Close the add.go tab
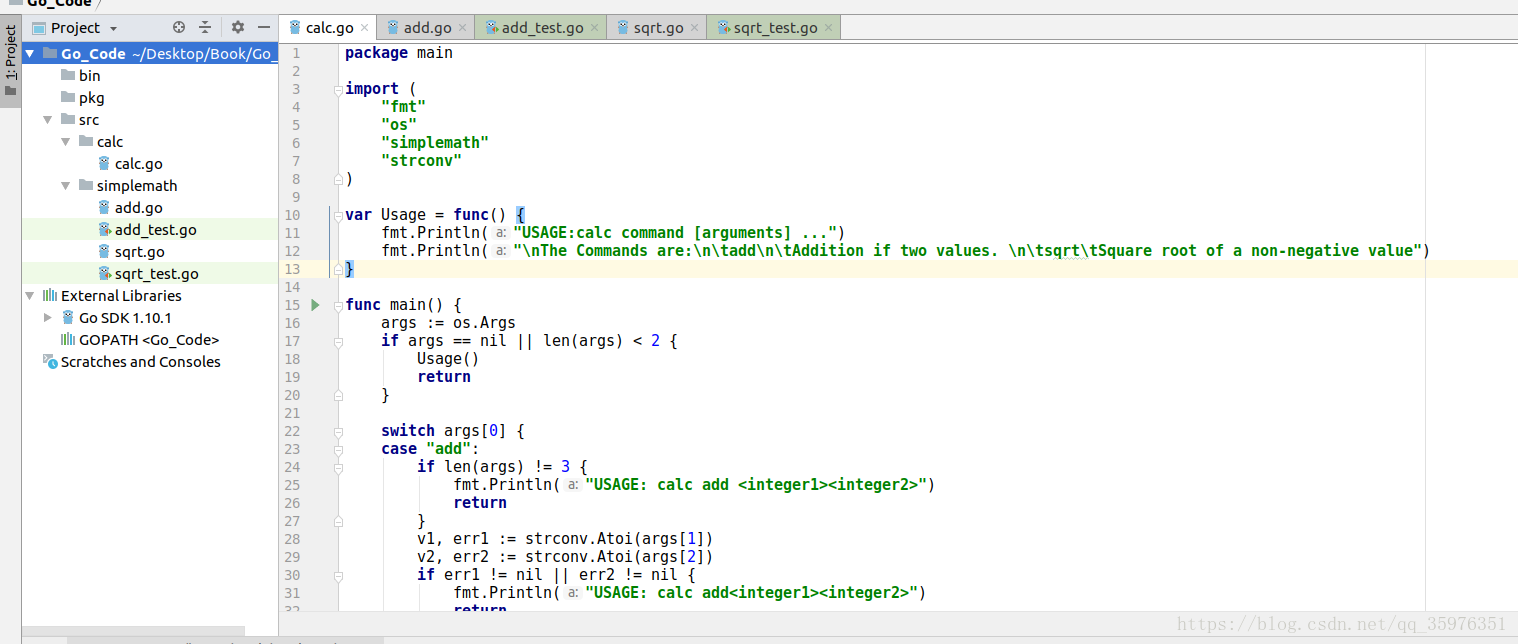1518x644 pixels. coord(462,28)
